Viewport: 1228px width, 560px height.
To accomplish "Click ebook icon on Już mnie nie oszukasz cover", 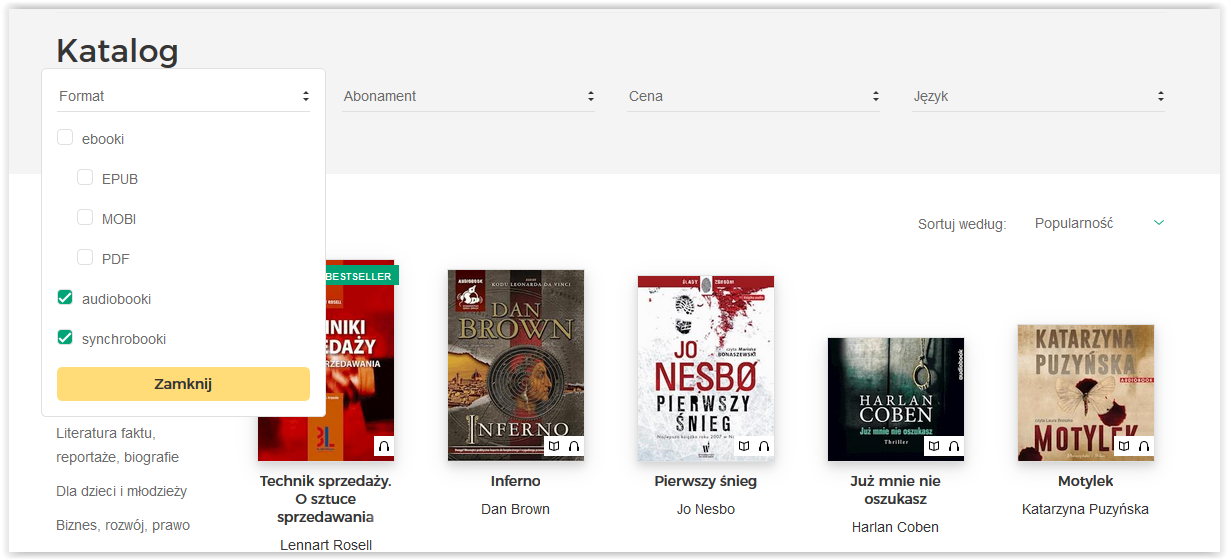I will coord(934,446).
